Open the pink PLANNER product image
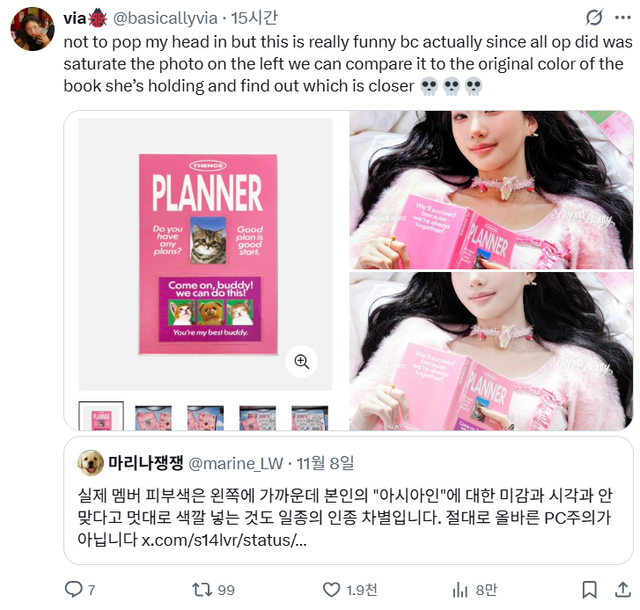The width and height of the screenshot is (640, 610). click(x=206, y=254)
